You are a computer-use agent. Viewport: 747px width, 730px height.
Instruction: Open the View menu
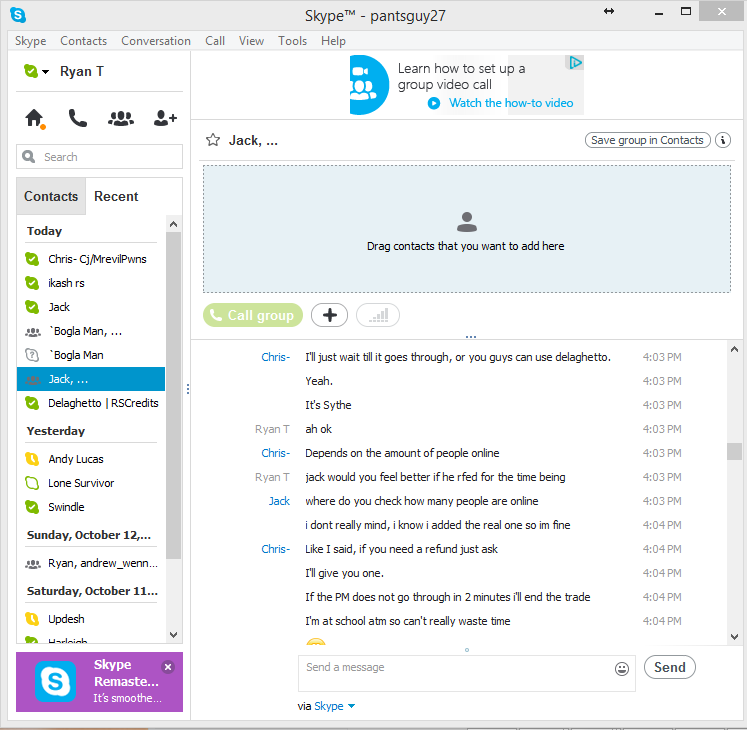(x=251, y=41)
